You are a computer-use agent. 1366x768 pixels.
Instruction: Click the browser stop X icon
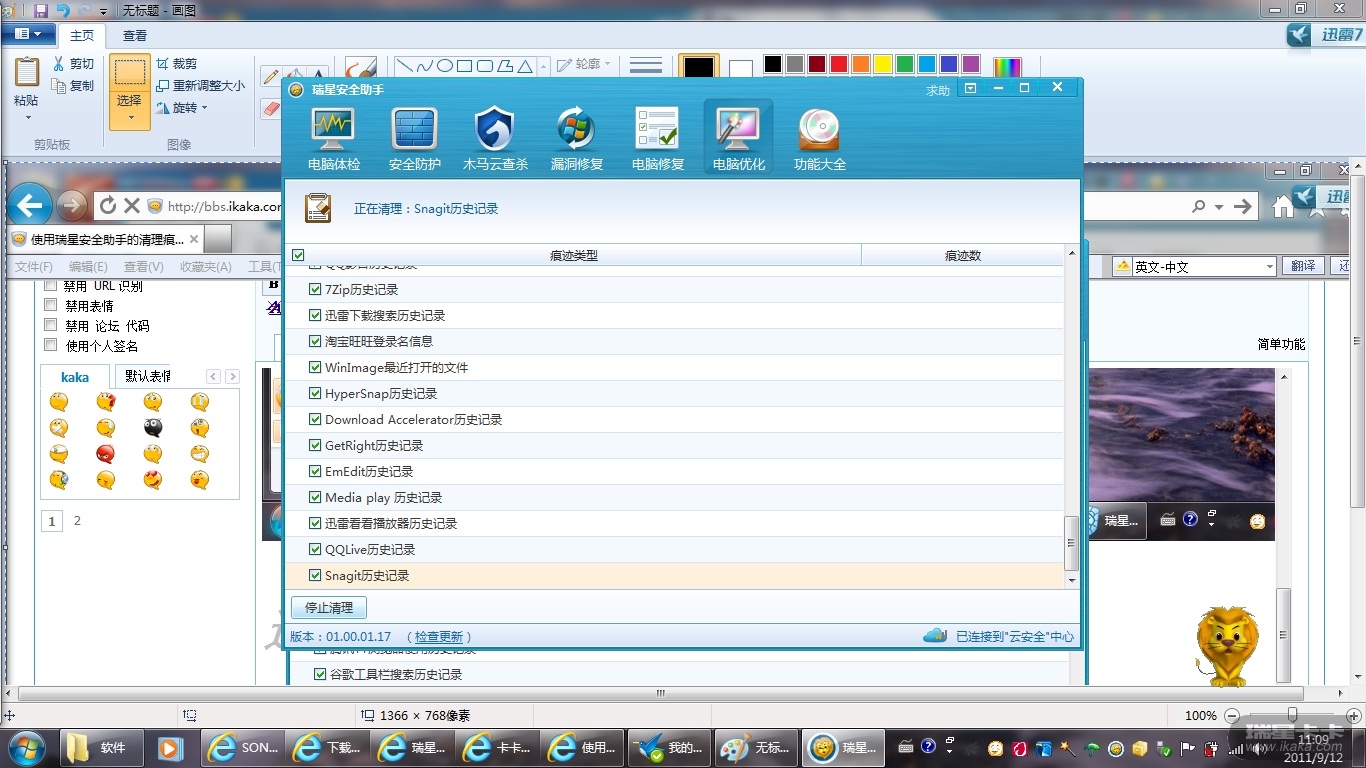pos(131,206)
